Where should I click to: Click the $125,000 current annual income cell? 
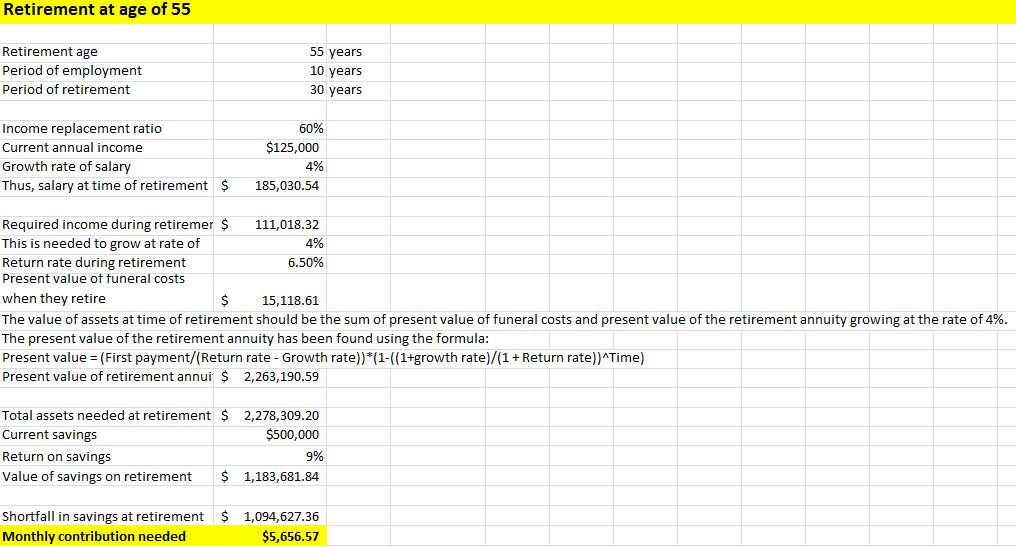(293, 147)
